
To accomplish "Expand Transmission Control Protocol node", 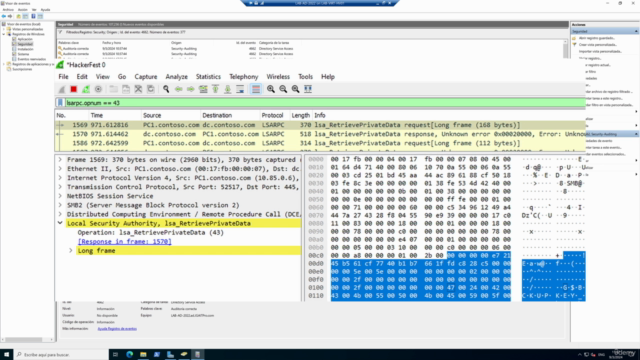I will (60, 187).
